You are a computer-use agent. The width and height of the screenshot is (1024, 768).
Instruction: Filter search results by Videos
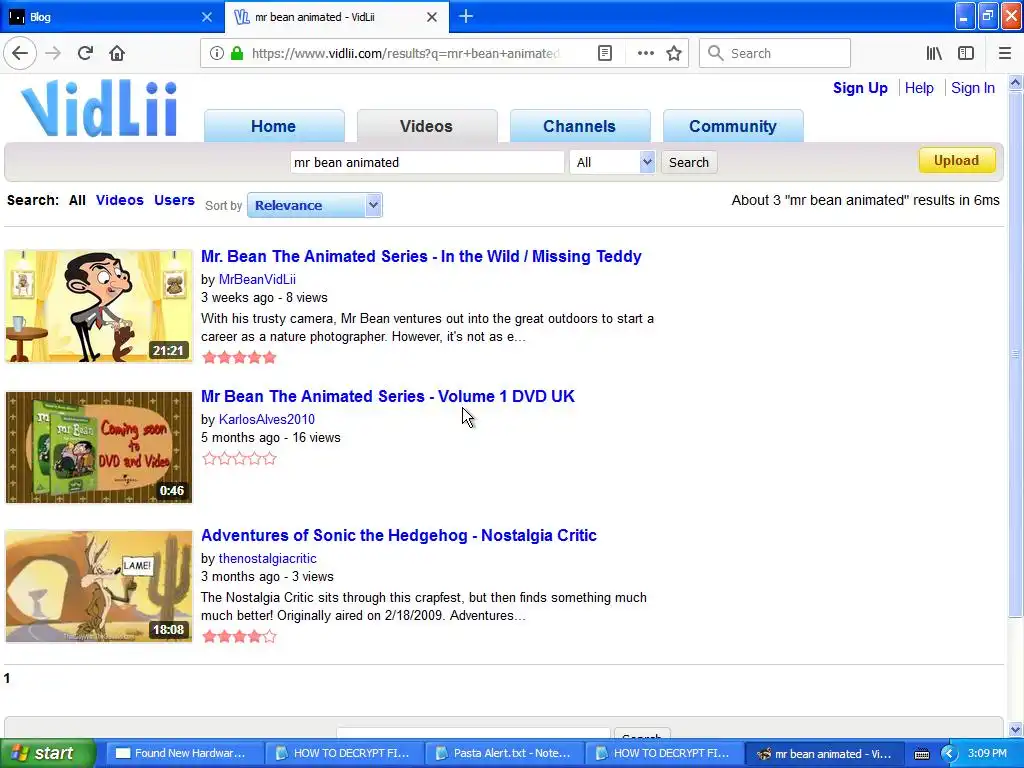click(x=120, y=200)
